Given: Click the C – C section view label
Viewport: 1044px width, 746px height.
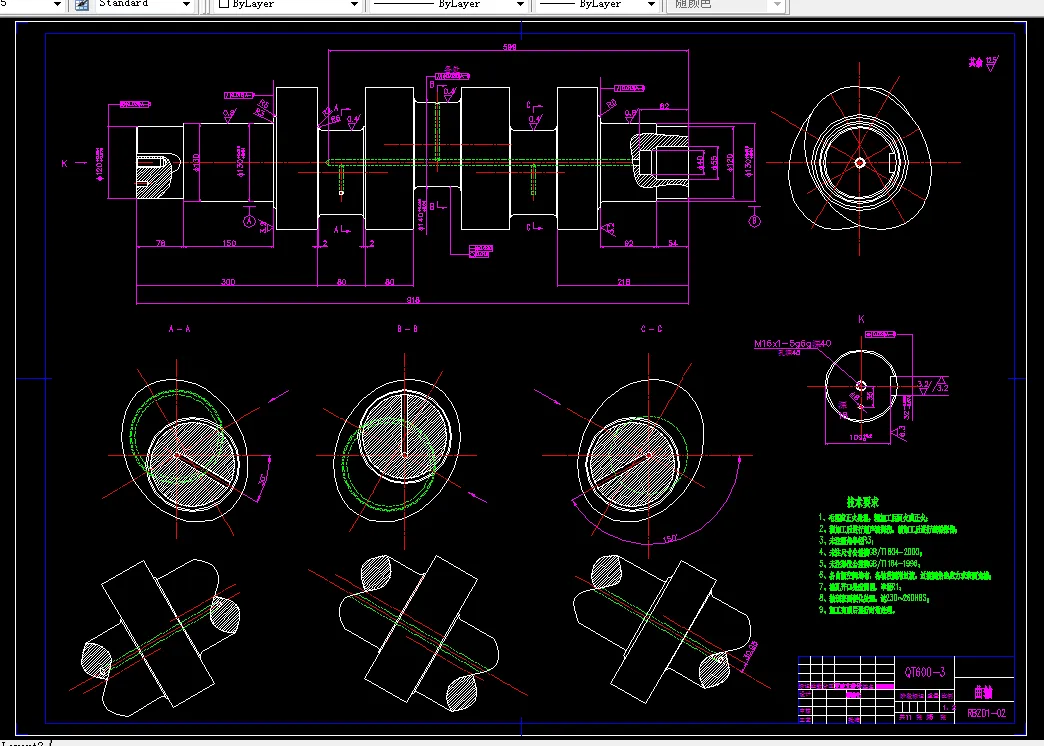Looking at the screenshot, I should coord(651,328).
